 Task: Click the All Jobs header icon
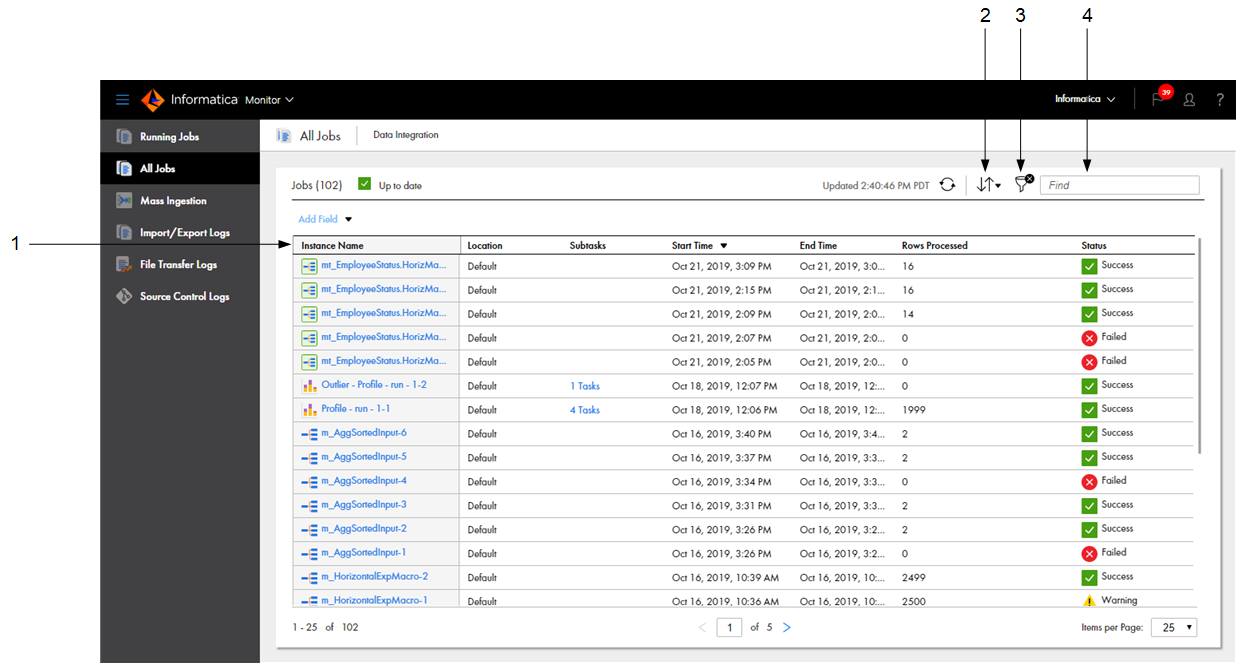[284, 136]
